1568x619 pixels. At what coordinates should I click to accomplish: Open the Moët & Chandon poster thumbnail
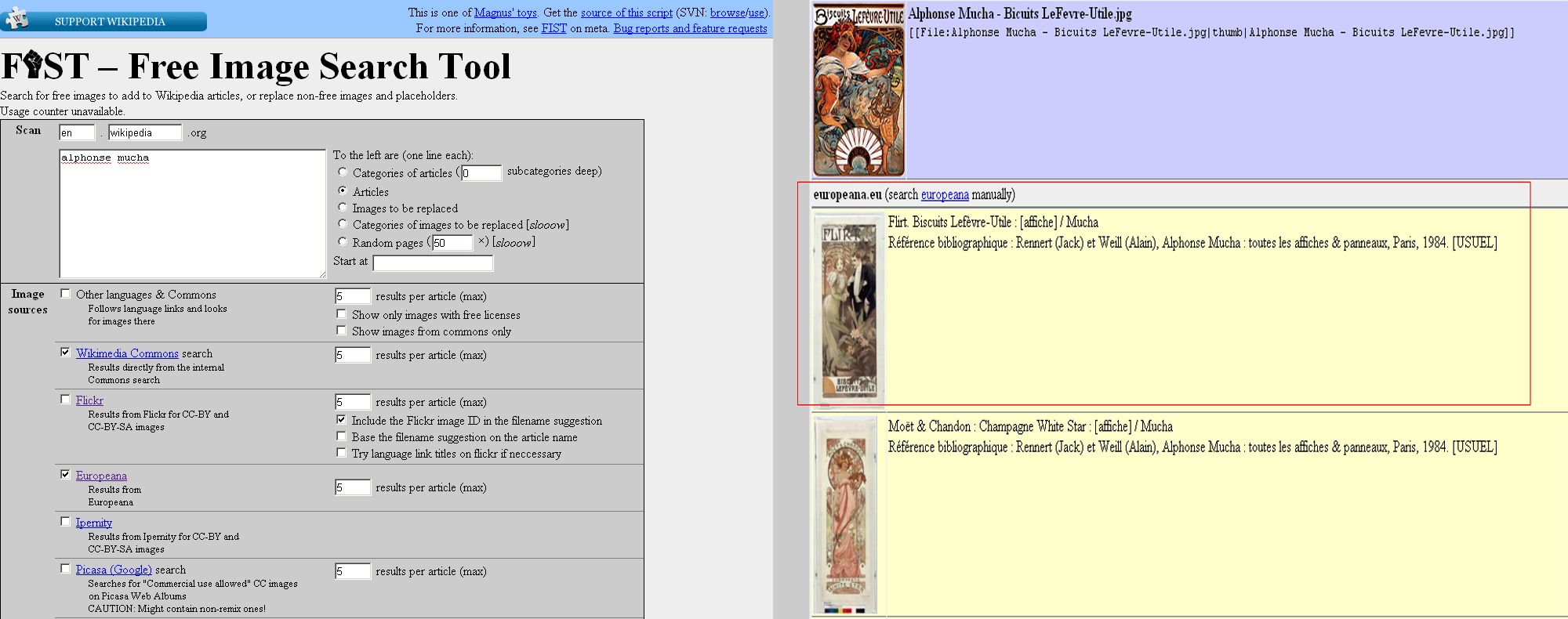(x=847, y=515)
